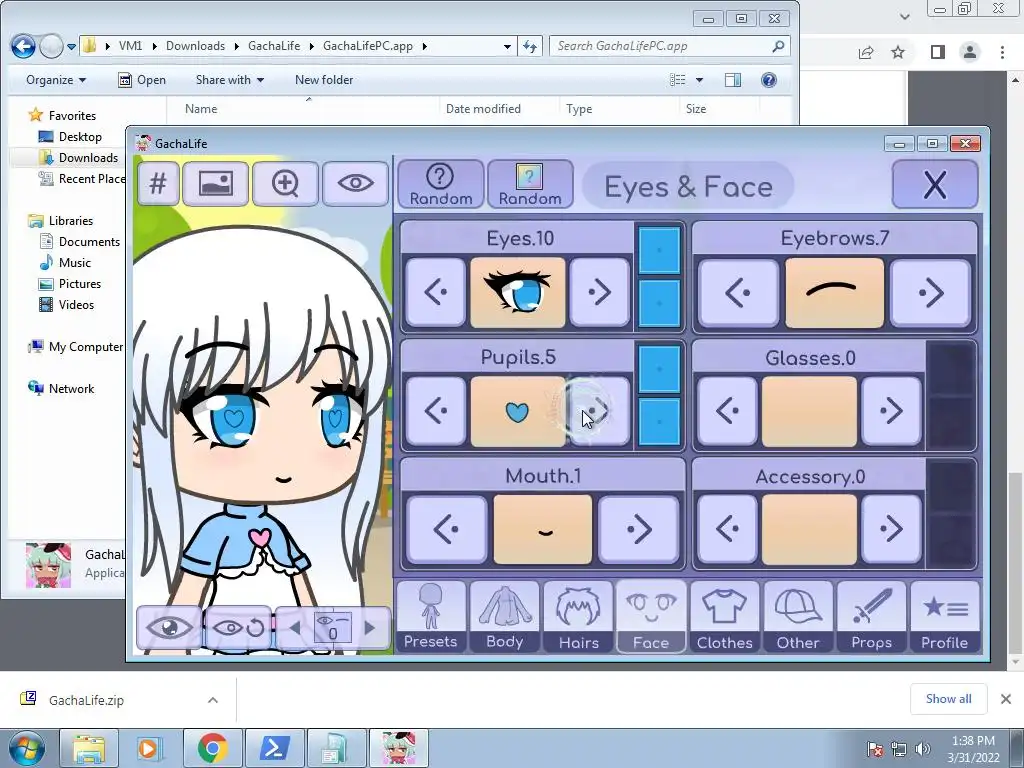Pick the upper Pupils color swatch
The height and width of the screenshot is (768, 1024).
click(x=659, y=369)
